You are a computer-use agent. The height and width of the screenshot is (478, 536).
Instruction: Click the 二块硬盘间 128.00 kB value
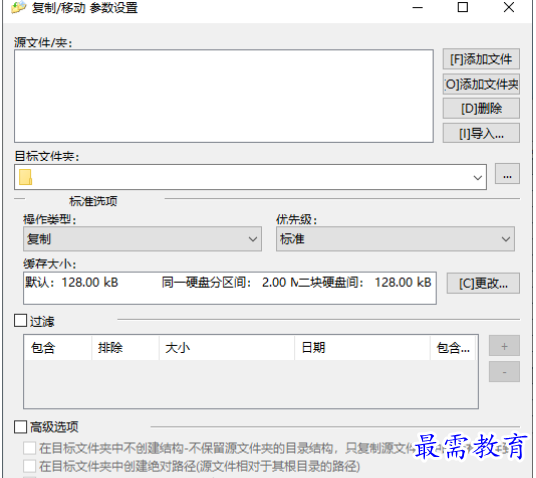365,283
